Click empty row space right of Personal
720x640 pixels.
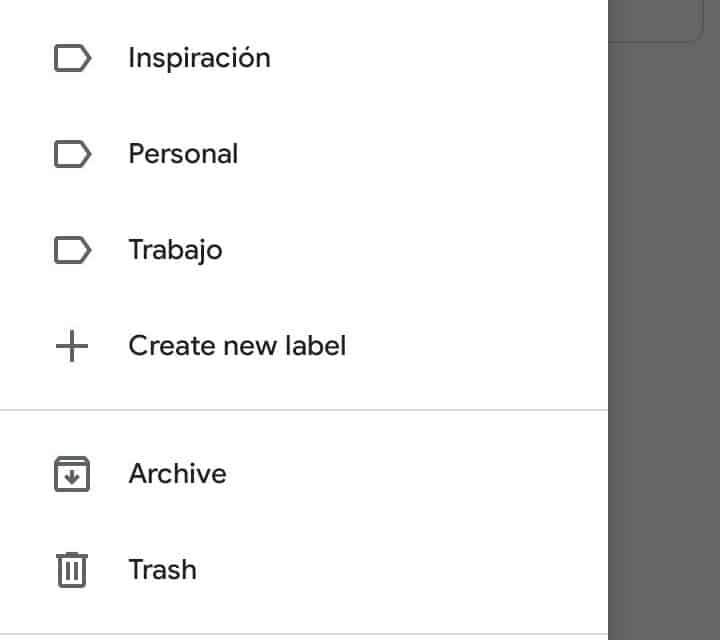click(450, 154)
